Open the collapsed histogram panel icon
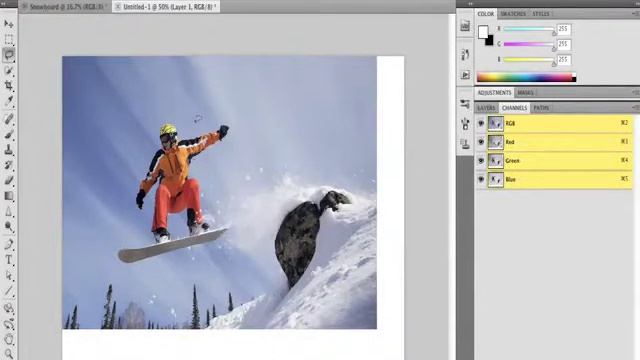Screen dimensions: 640x360 click(465, 26)
